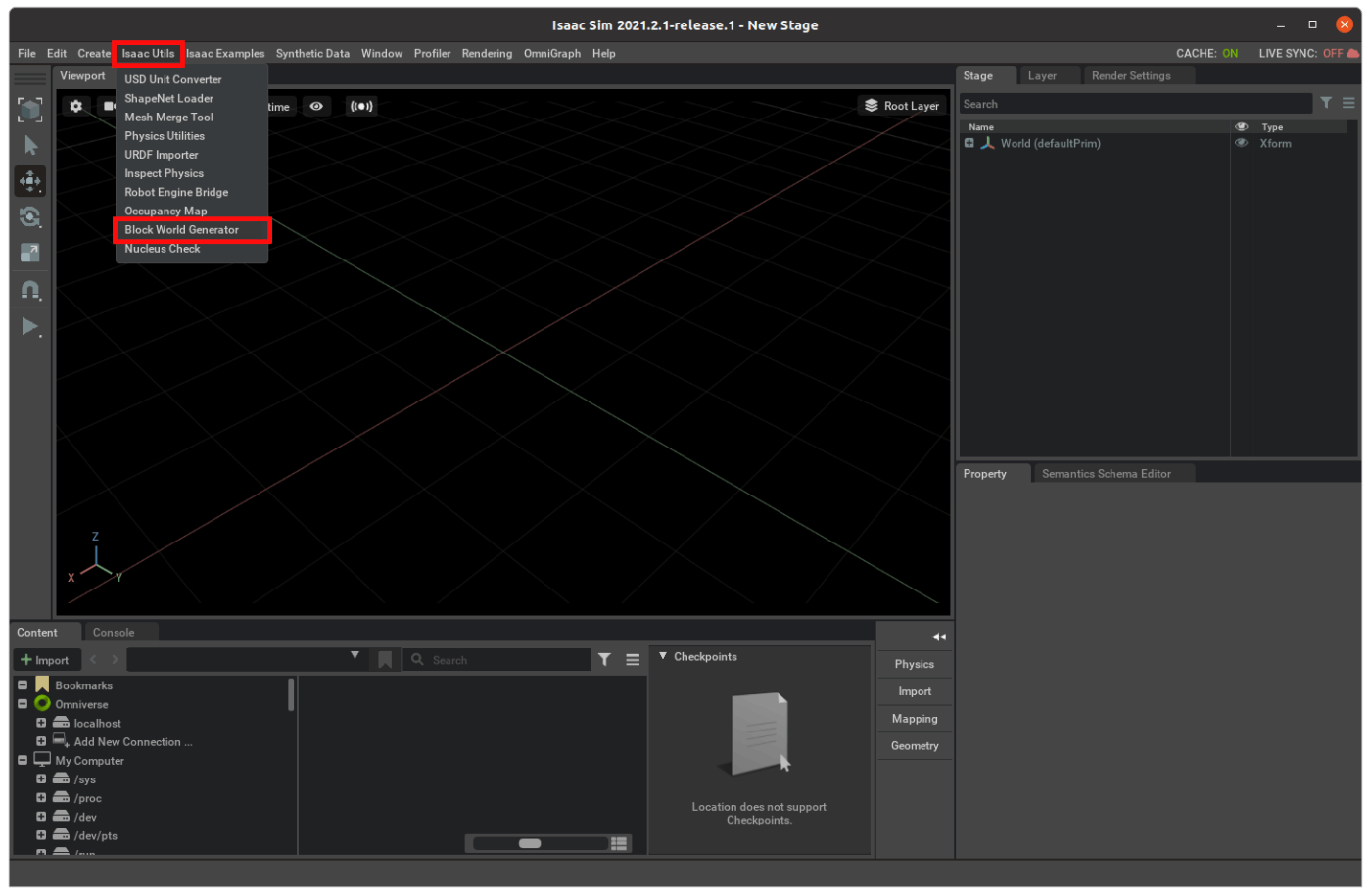This screenshot has height=896, width=1371.
Task: Click the Live Sync cloud icon
Action: [x=1353, y=53]
